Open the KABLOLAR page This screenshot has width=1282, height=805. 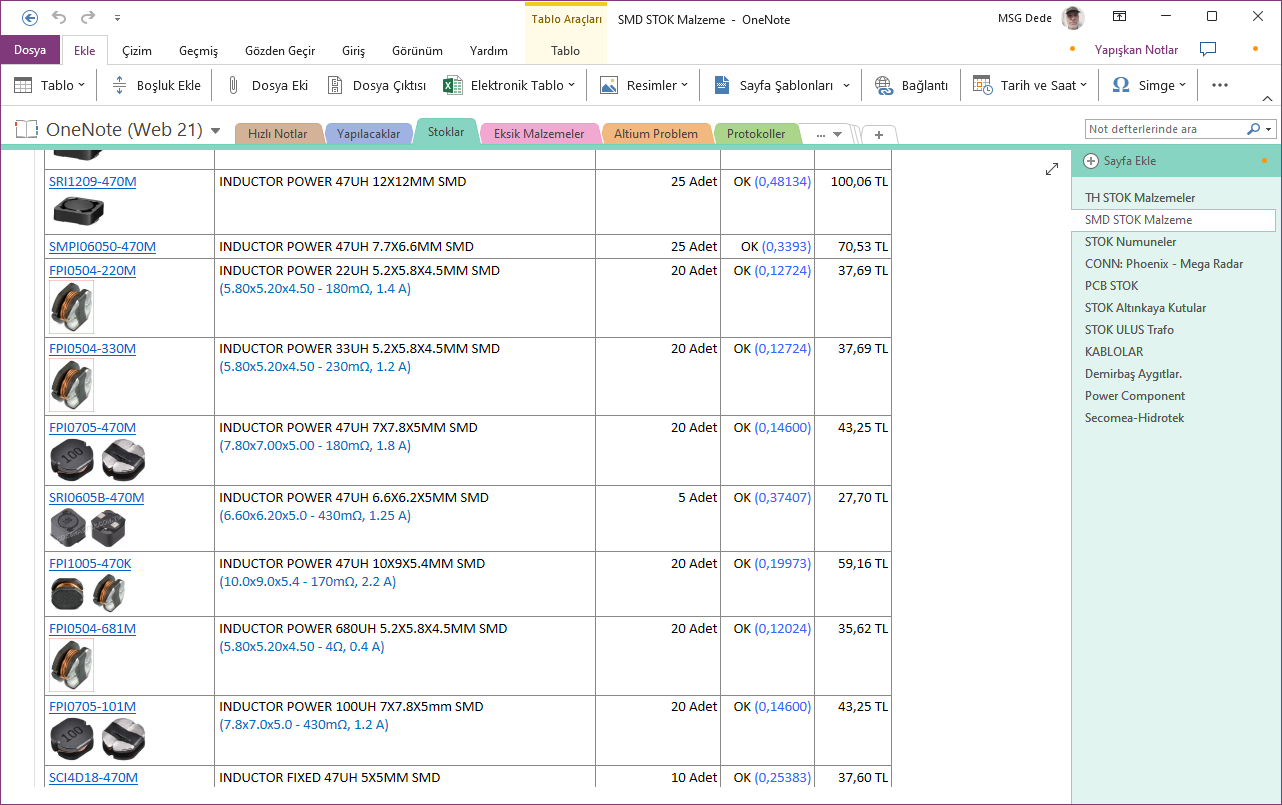point(1114,352)
